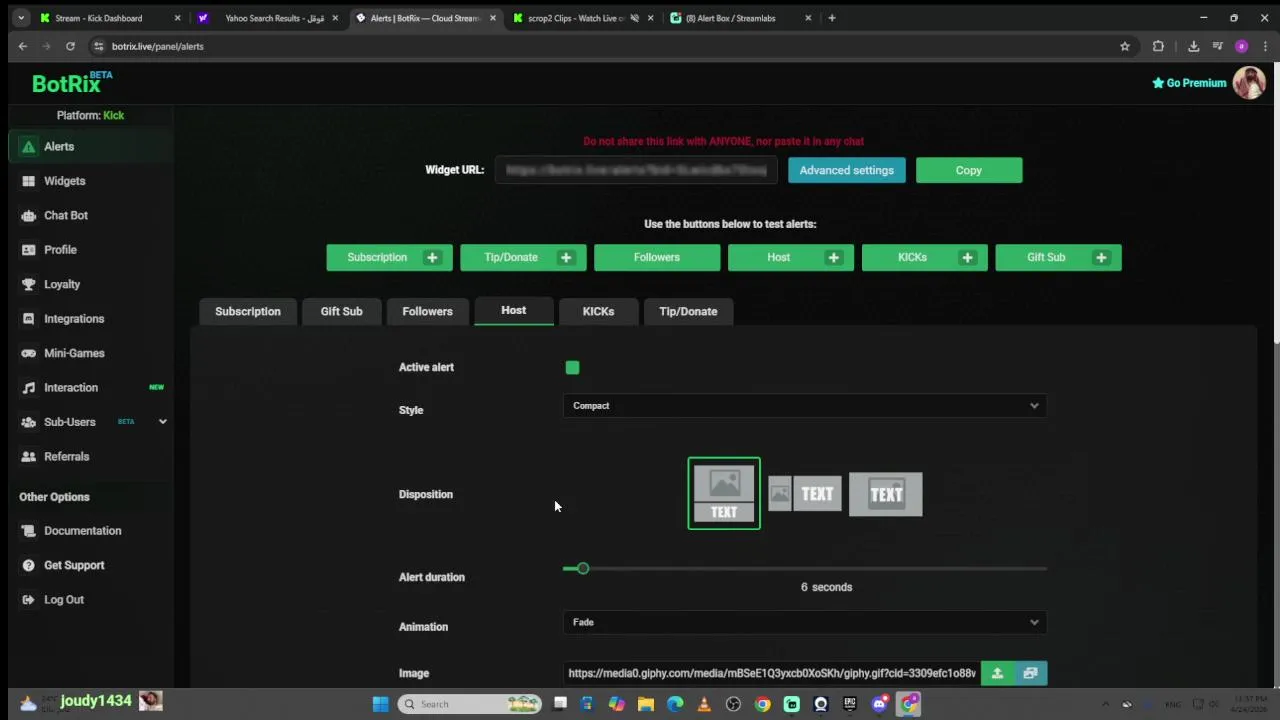The image size is (1280, 720).
Task: Open Documentation book icon
Action: click(28, 531)
